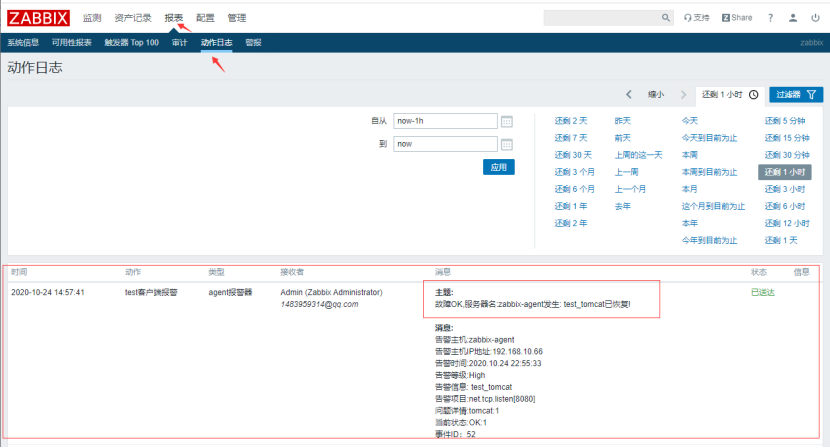This screenshot has width=830, height=448.
Task: Select 前天 time range
Action: click(622, 138)
